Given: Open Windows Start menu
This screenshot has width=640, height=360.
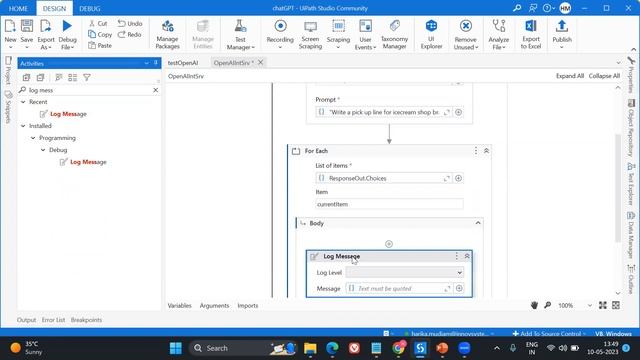Looking at the screenshot, I should coord(176,348).
